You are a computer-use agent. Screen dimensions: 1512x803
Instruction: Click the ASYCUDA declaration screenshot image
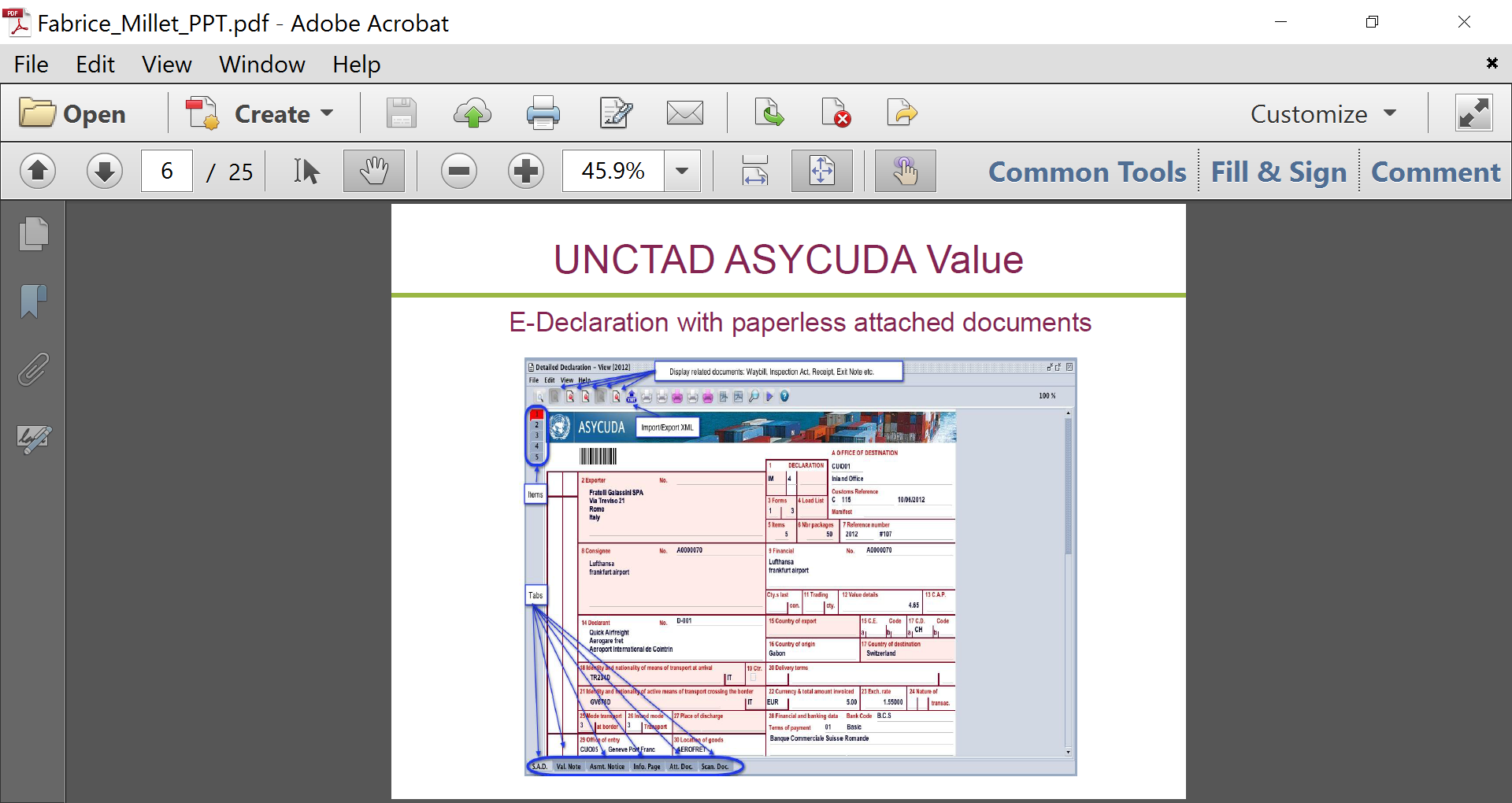801,567
